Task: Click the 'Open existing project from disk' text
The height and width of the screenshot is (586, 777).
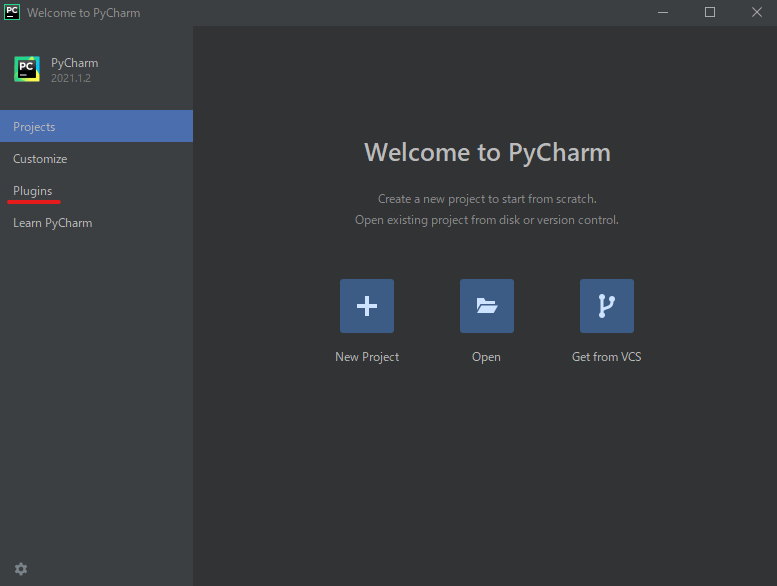Action: (487, 220)
